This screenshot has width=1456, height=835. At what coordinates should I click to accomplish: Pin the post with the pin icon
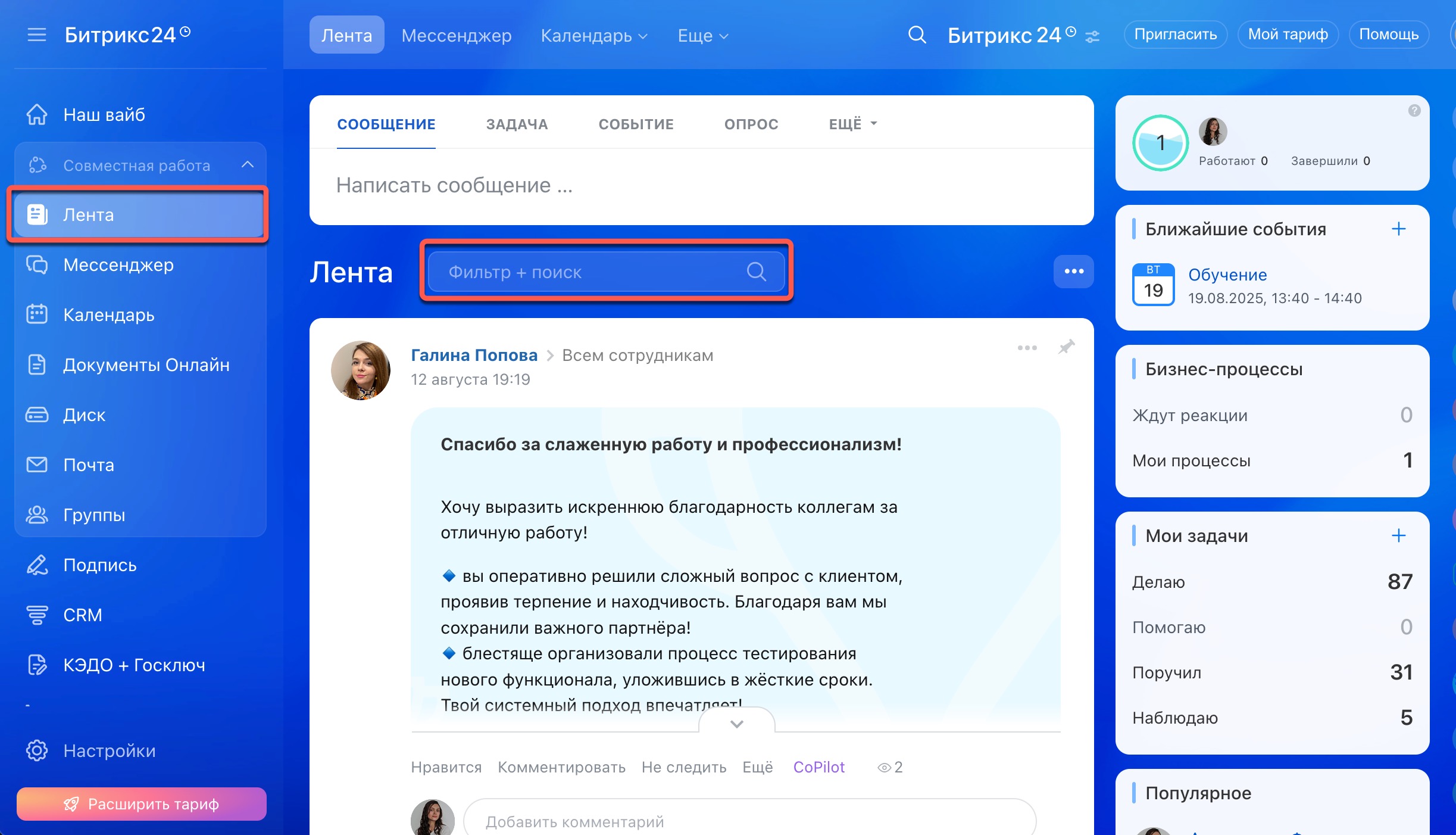tap(1066, 347)
